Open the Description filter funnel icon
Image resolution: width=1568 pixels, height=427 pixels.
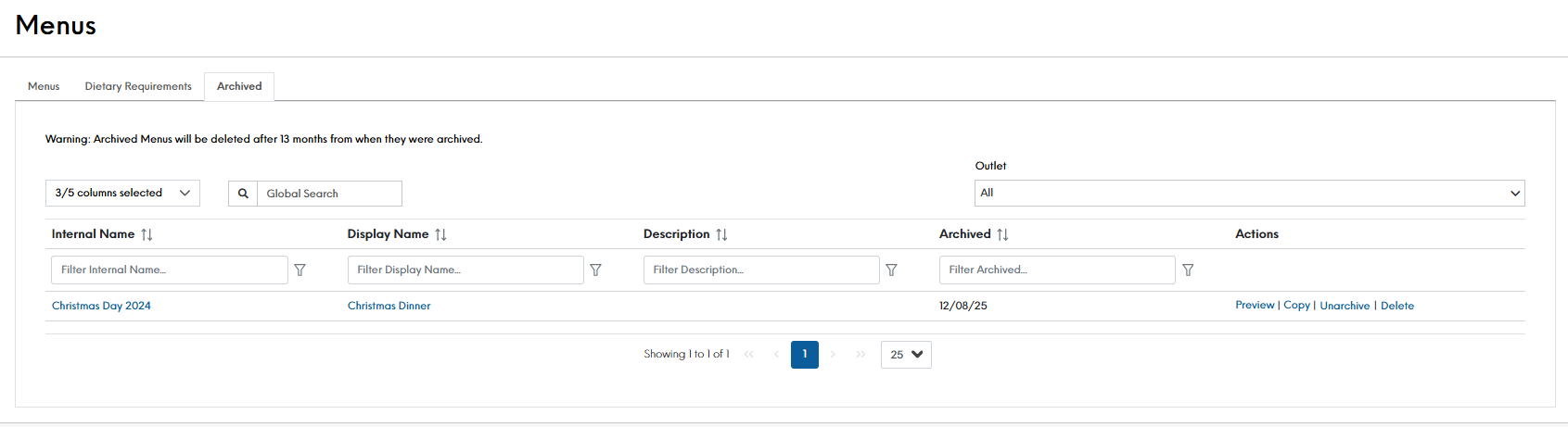tap(891, 270)
